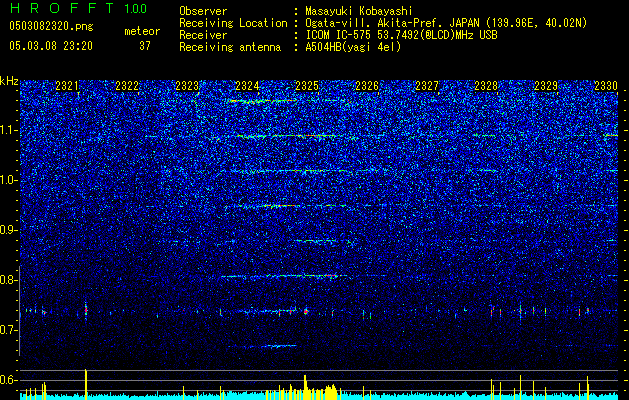The height and width of the screenshot is (400, 629).
Task: Click the 2321 time marker
Action: 67,86
